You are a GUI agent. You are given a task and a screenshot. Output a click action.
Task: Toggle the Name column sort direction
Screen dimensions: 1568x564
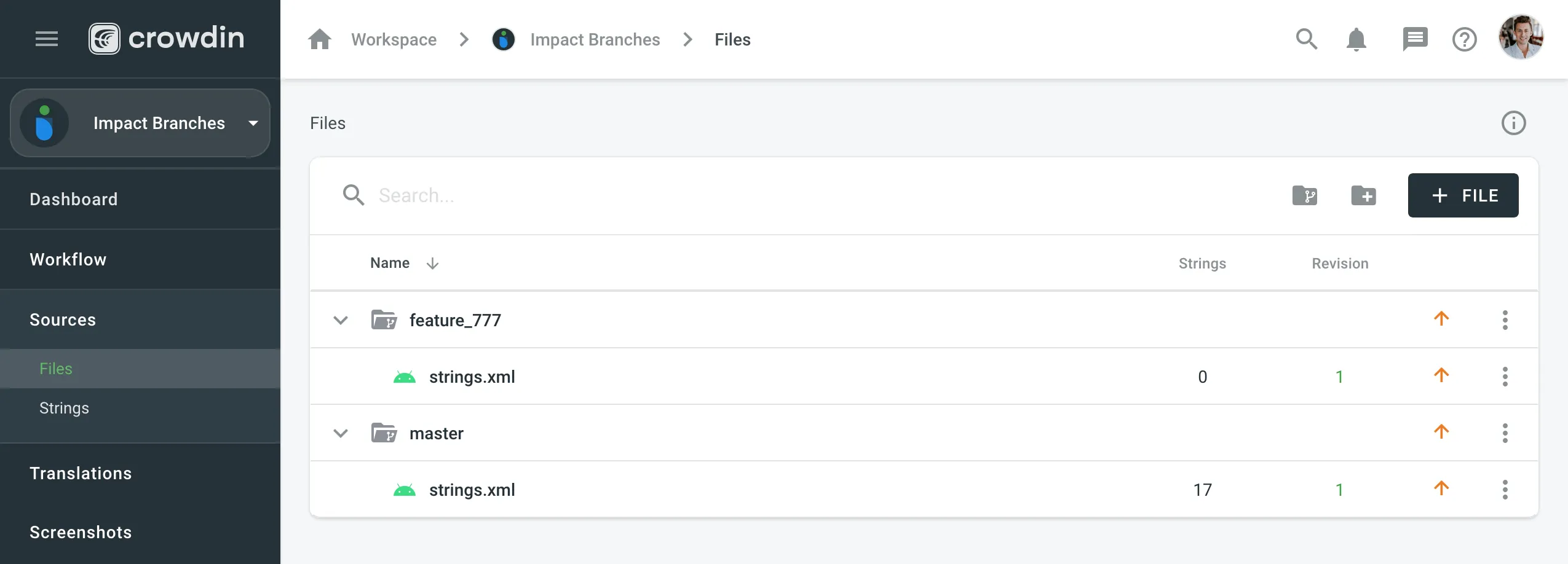(432, 263)
